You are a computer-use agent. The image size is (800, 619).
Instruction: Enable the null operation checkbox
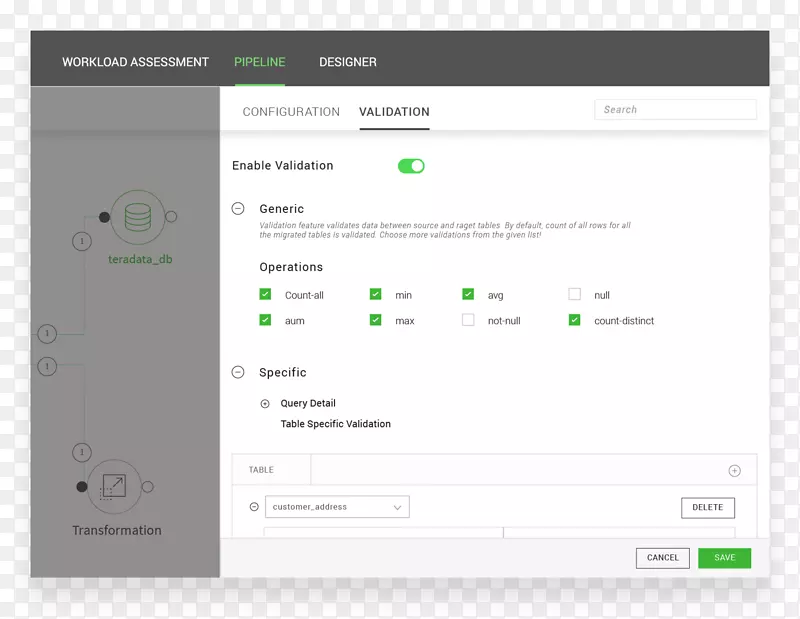tap(574, 295)
